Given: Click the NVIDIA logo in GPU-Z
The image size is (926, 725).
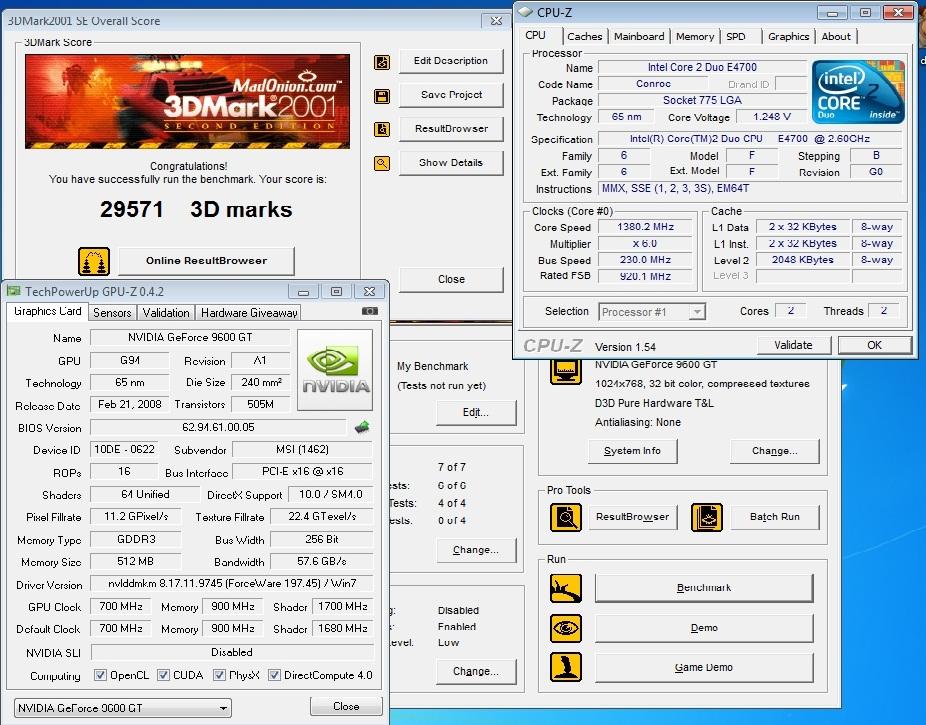Looking at the screenshot, I should coord(335,370).
